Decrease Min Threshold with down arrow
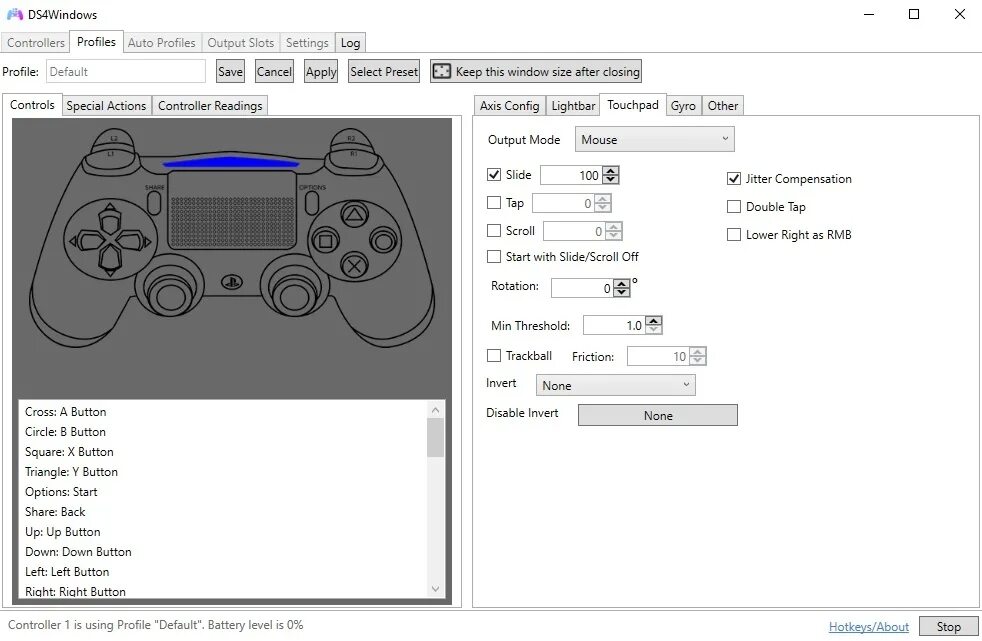982x641 pixels. click(x=653, y=329)
